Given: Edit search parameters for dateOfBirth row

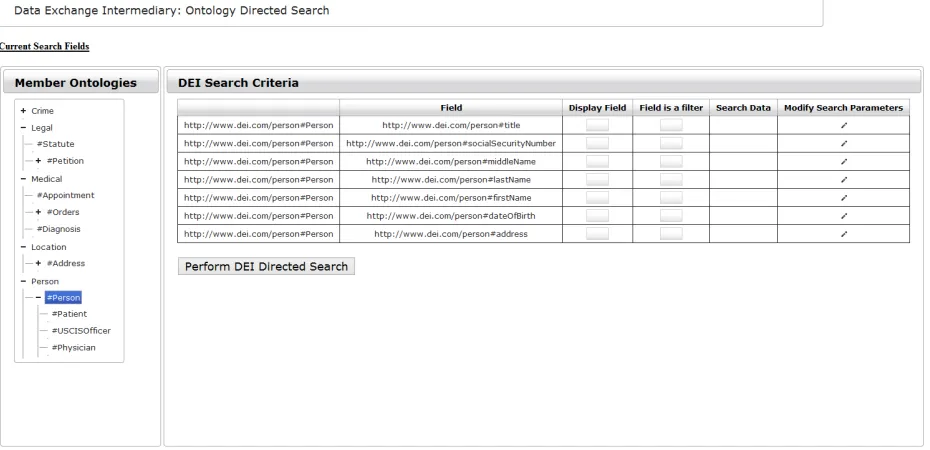Looking at the screenshot, I should click(x=843, y=216).
